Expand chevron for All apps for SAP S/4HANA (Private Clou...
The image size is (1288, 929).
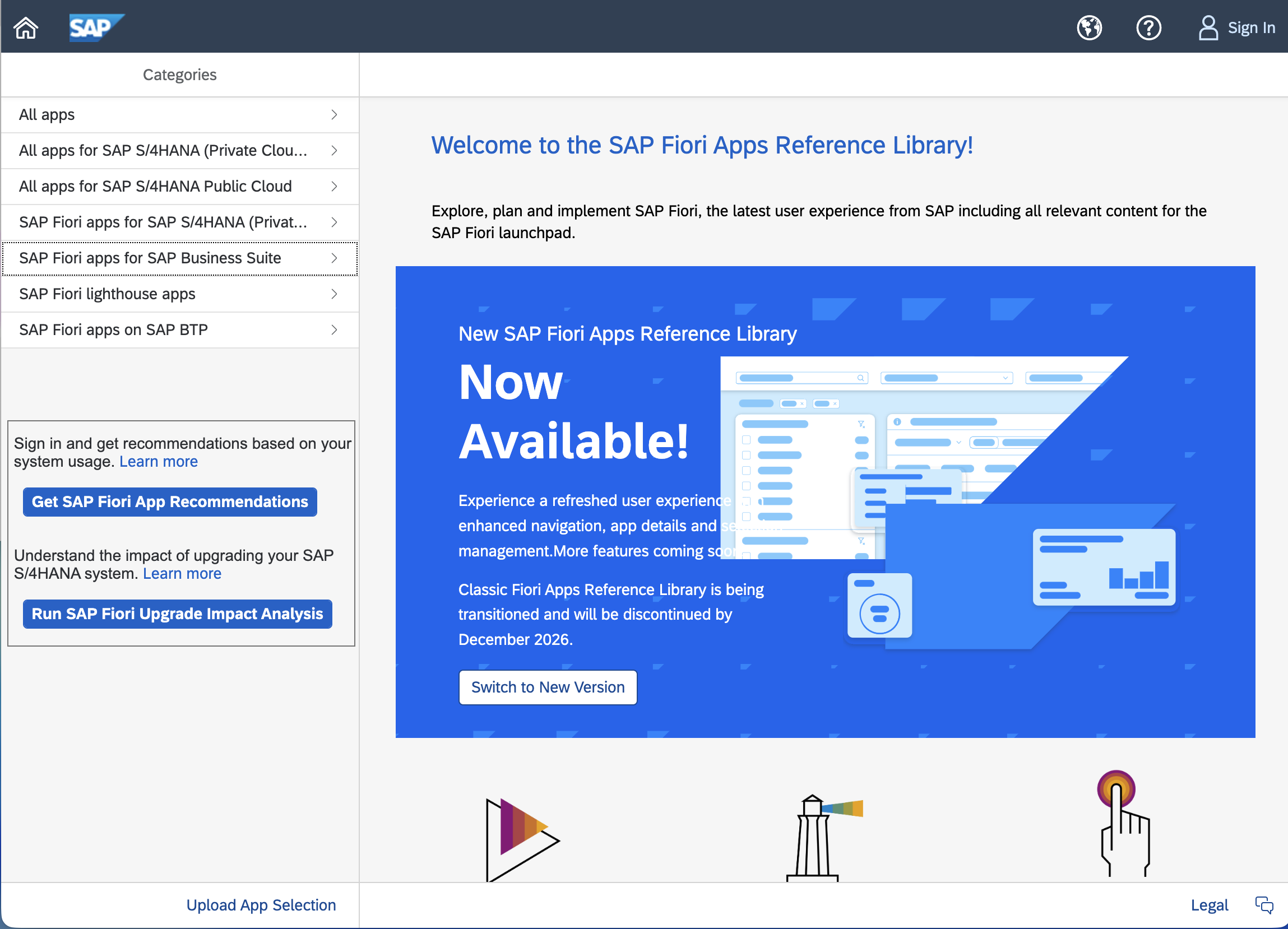pos(334,151)
